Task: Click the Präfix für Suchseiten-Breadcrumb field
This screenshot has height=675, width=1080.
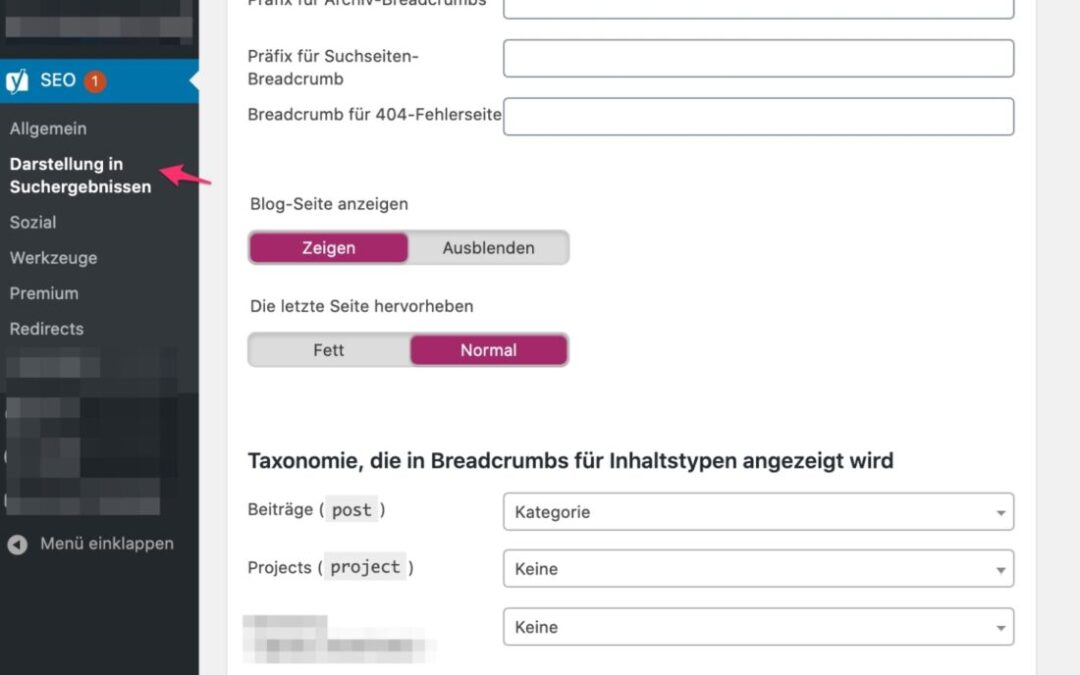Action: click(758, 59)
